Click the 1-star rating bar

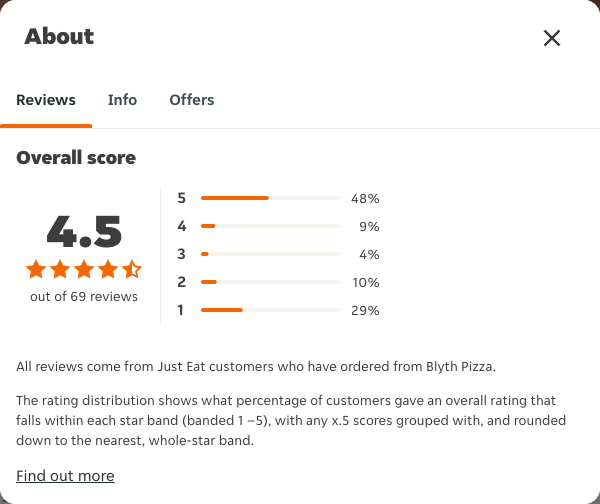click(270, 310)
